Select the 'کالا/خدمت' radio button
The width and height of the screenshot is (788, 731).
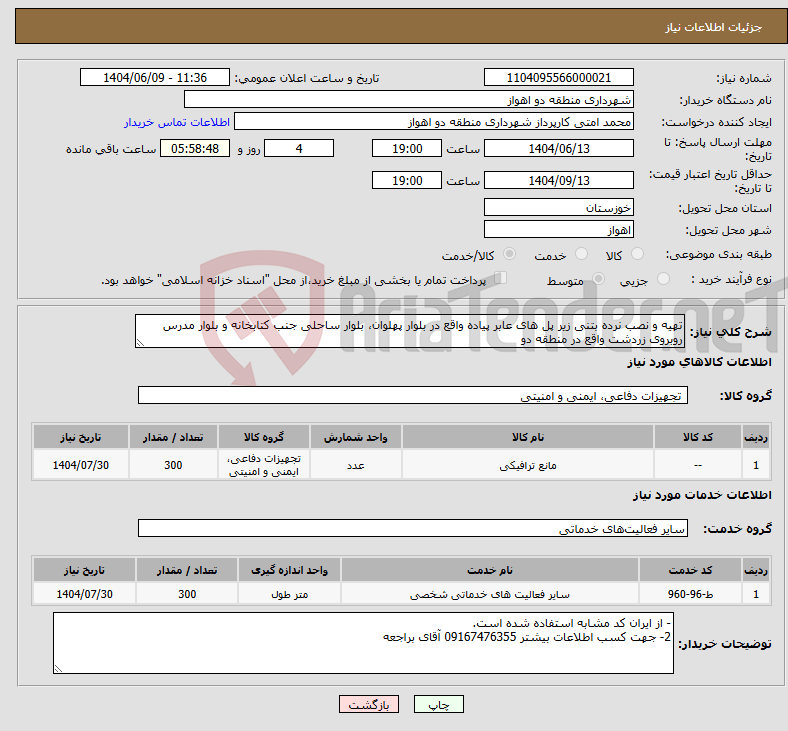[x=510, y=255]
